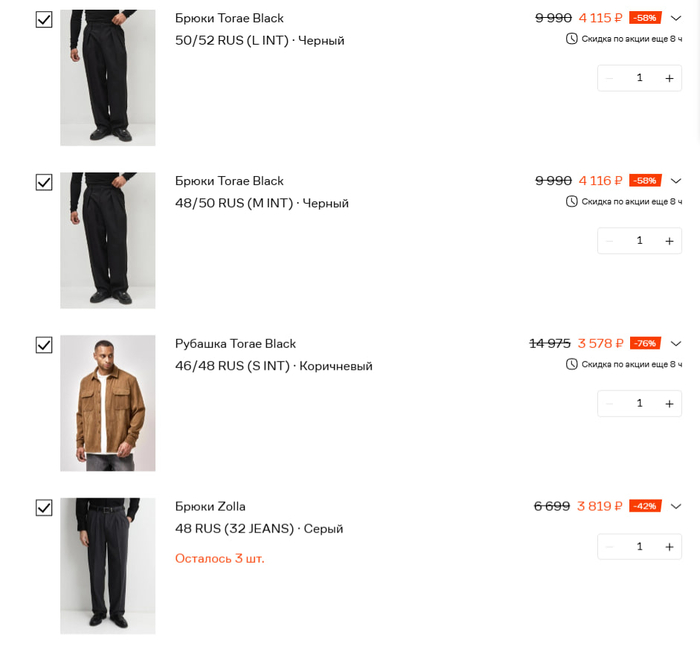700x652 pixels.
Task: Add one more Рубашка Torae Black
Action: click(x=669, y=404)
